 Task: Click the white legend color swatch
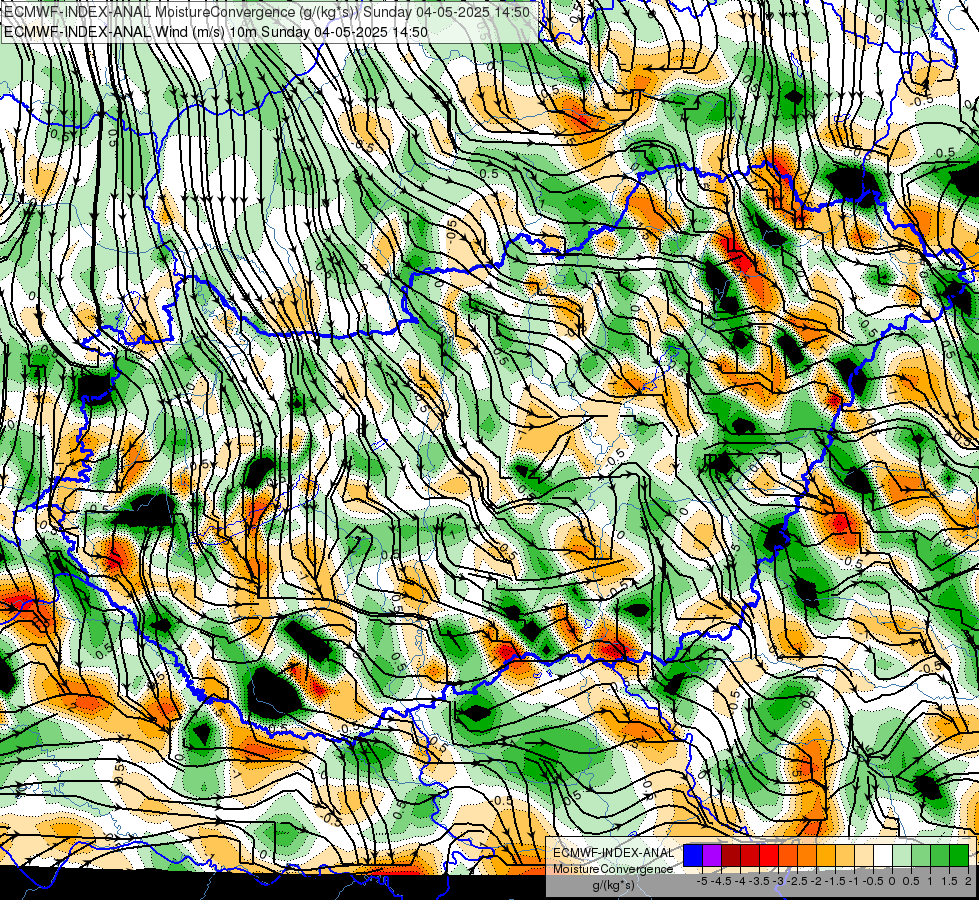click(x=883, y=855)
